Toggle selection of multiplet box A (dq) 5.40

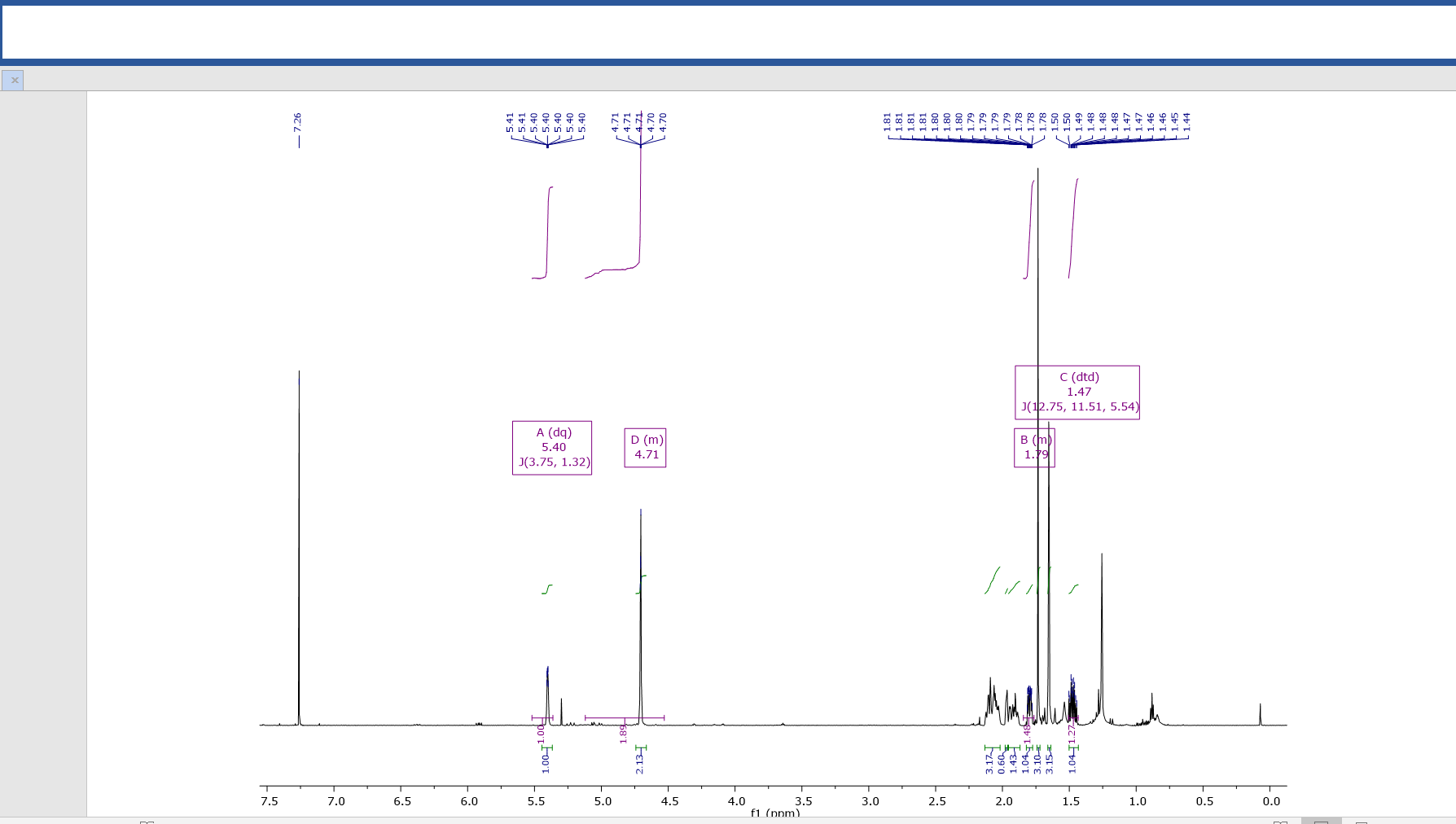pyautogui.click(x=552, y=447)
